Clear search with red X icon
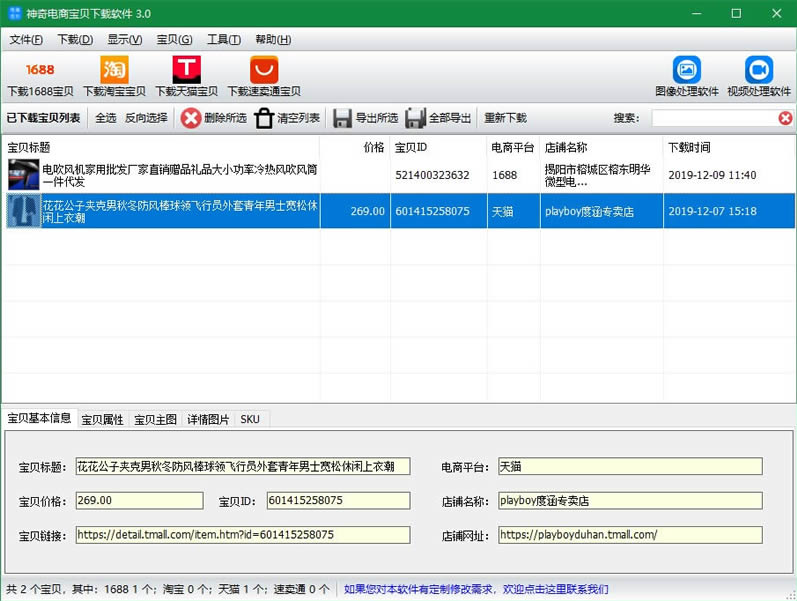797x601 pixels. coord(785,118)
